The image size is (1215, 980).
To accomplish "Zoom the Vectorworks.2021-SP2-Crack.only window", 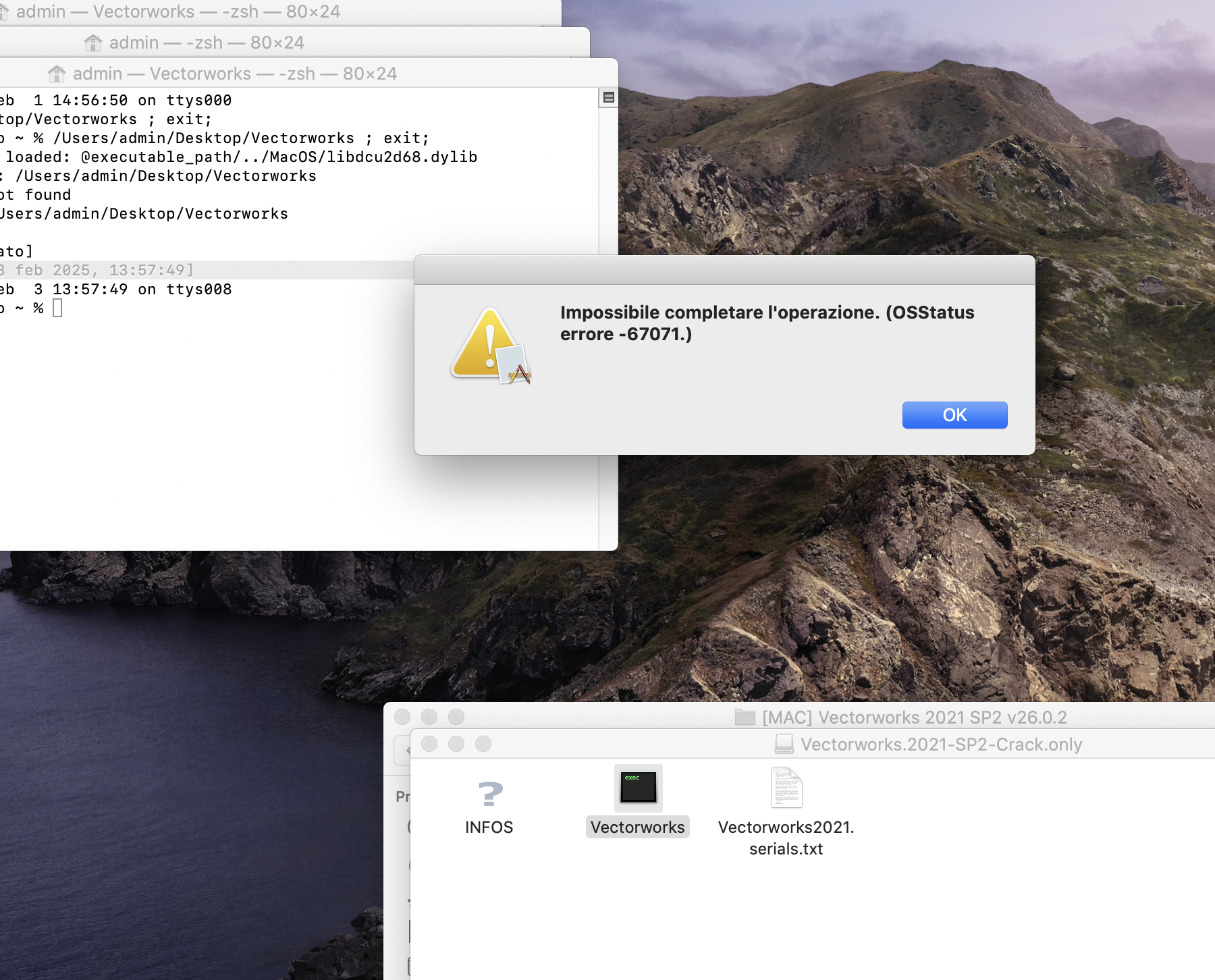I will (483, 744).
